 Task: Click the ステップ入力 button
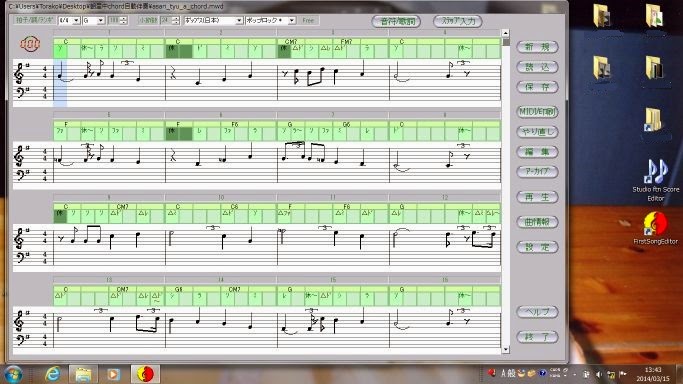pyautogui.click(x=458, y=21)
